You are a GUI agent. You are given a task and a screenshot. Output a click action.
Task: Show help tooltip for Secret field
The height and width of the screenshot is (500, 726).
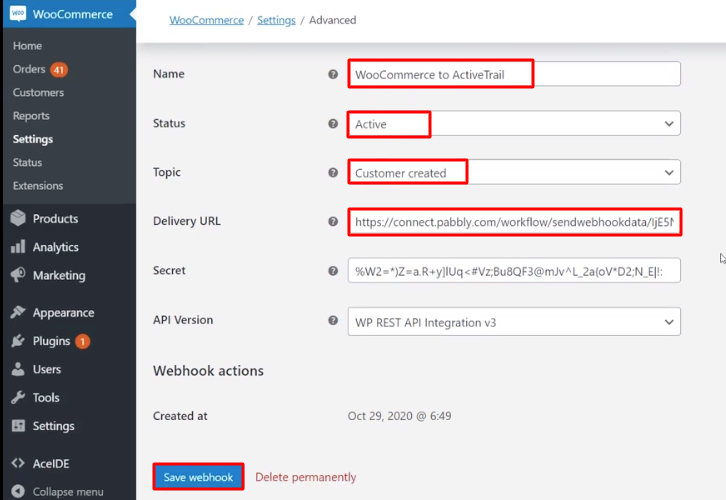point(333,271)
